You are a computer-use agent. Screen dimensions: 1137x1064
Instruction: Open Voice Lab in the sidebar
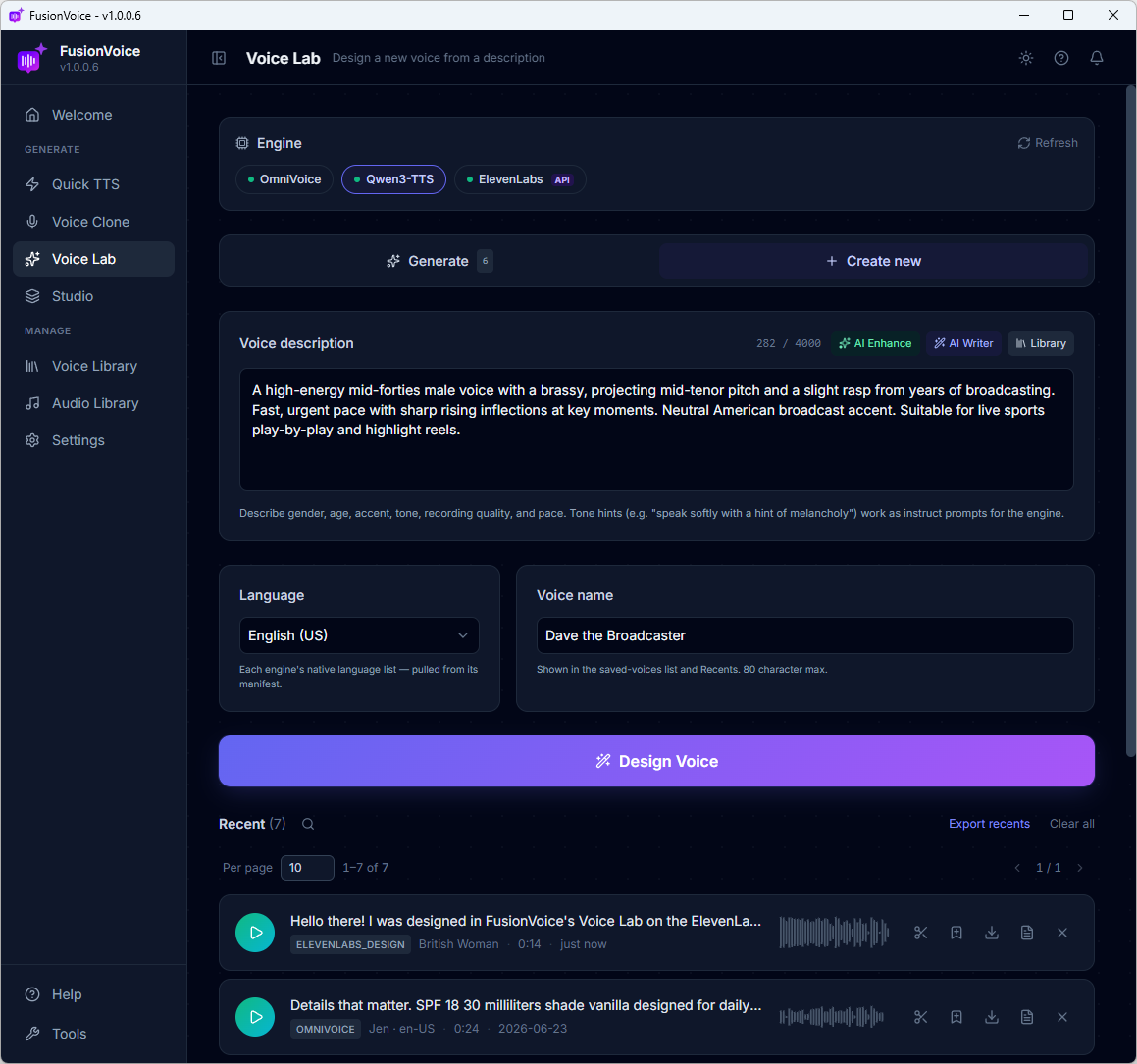(x=93, y=259)
